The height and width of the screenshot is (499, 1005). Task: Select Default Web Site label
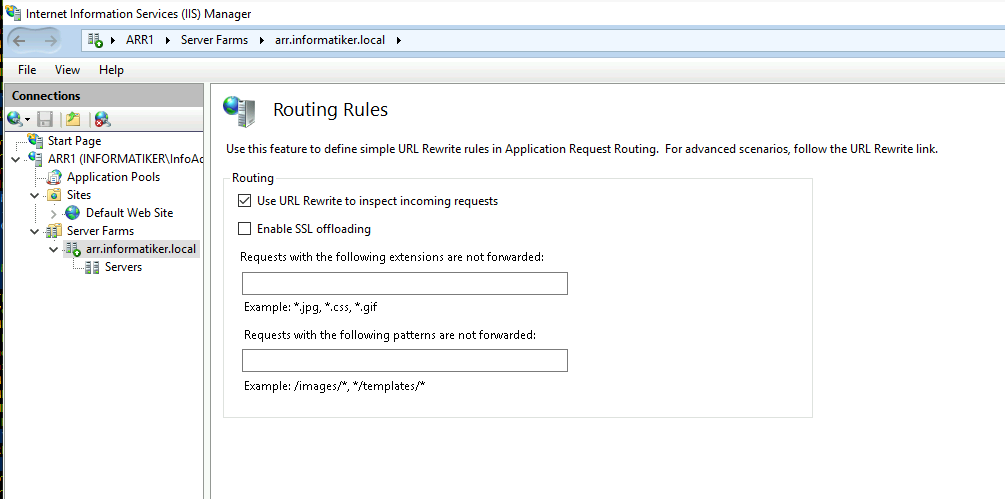tap(129, 213)
